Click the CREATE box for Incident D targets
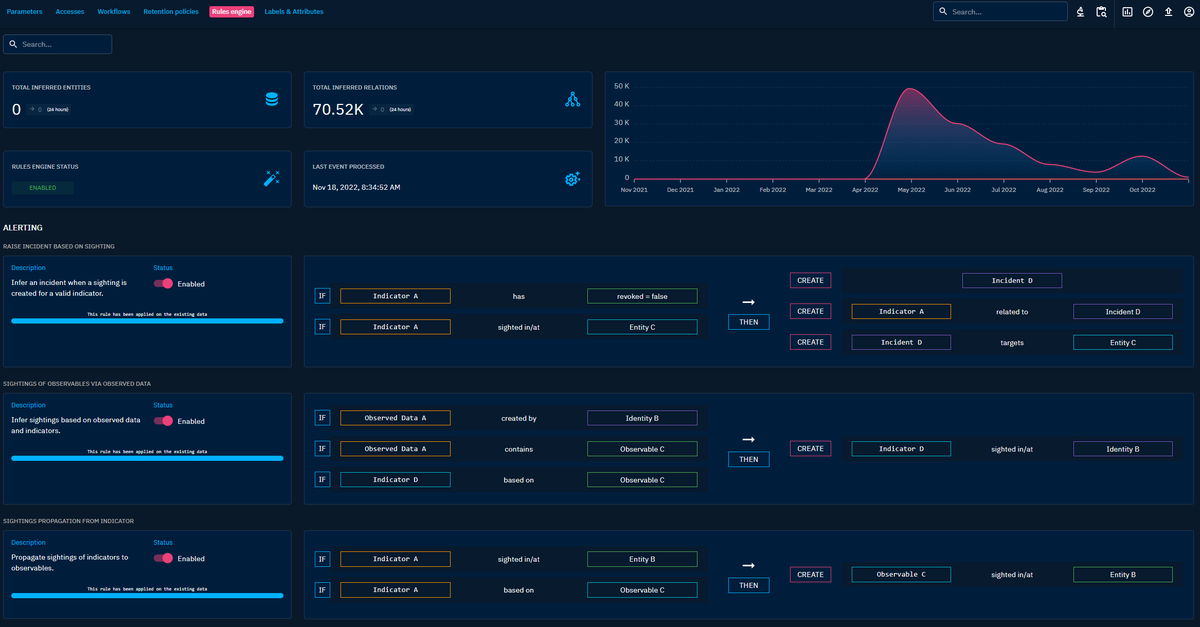The image size is (1200, 627). 810,342
